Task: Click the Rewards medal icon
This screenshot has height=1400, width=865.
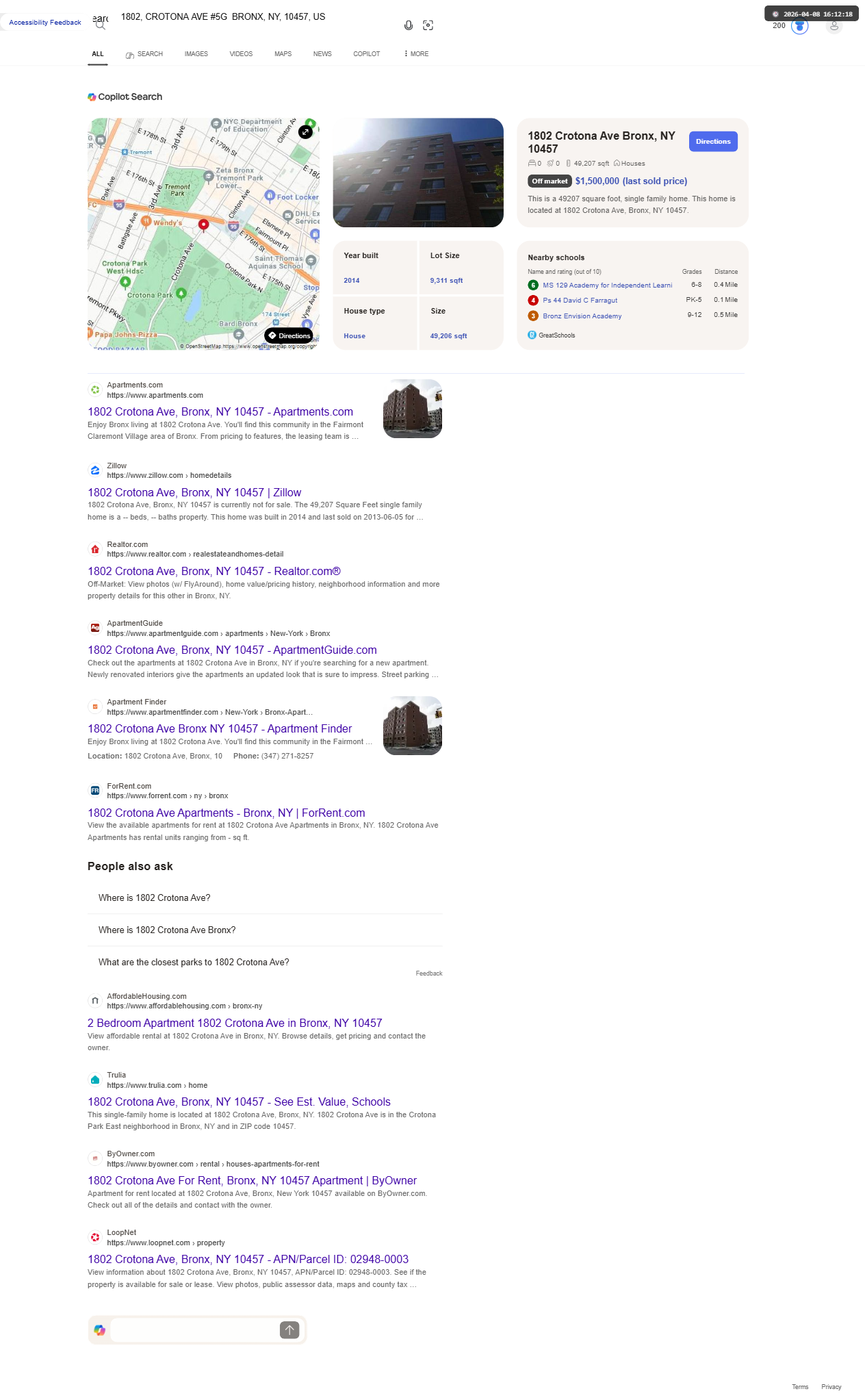Action: pyautogui.click(x=799, y=26)
